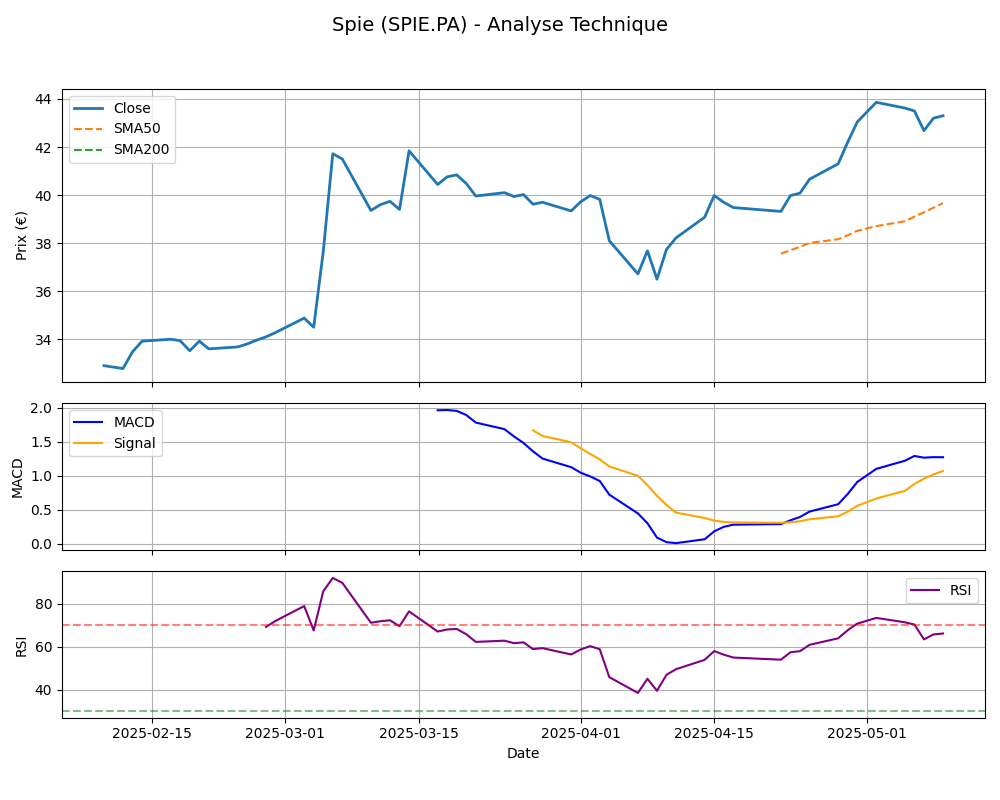Click the blue Close line swatch in legend
Viewport: 1000px width, 800px height.
(x=89, y=108)
